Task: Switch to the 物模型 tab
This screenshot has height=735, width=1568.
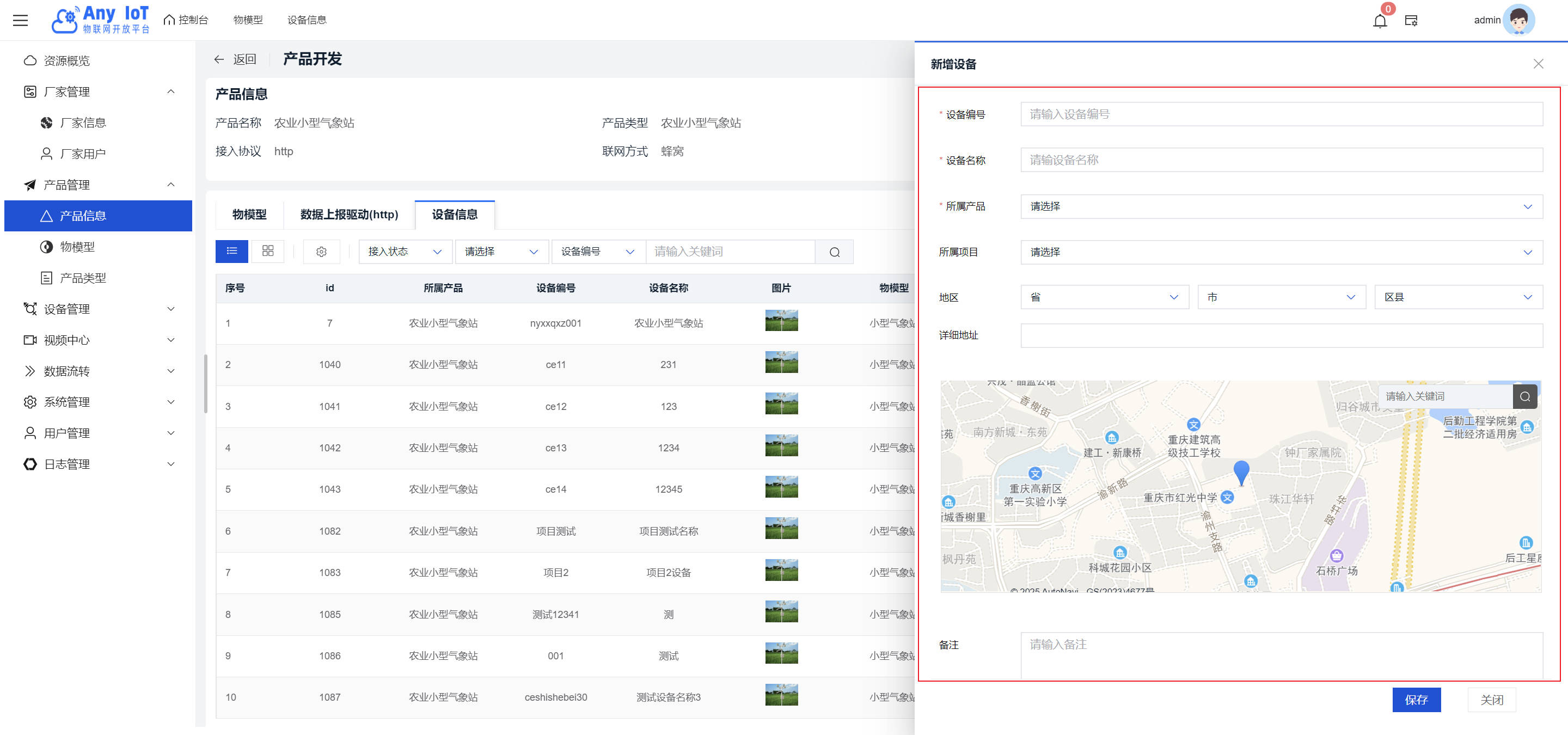Action: pyautogui.click(x=249, y=214)
